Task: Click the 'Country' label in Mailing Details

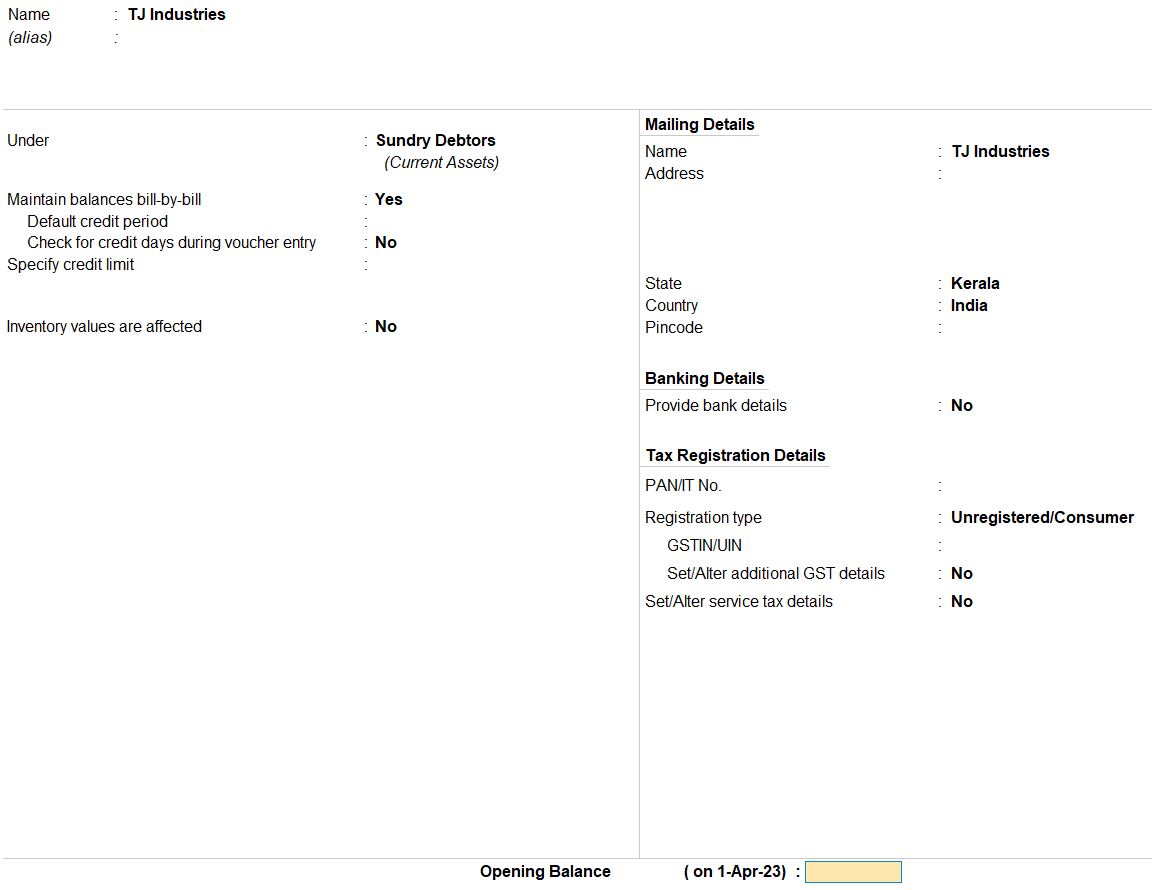Action: pos(672,306)
